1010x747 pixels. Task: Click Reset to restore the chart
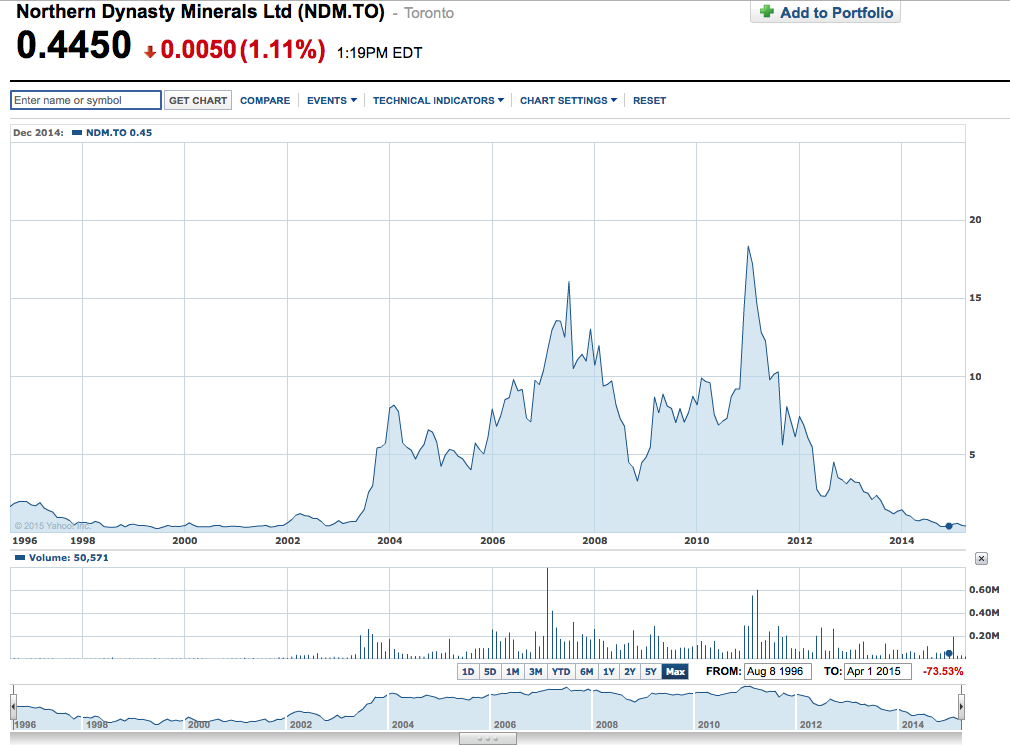(x=649, y=100)
